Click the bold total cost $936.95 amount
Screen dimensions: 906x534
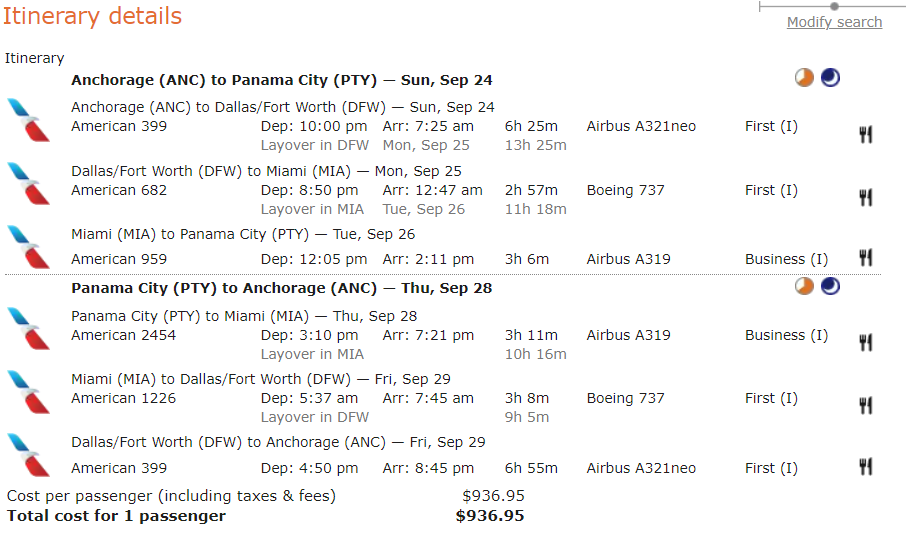click(x=490, y=516)
